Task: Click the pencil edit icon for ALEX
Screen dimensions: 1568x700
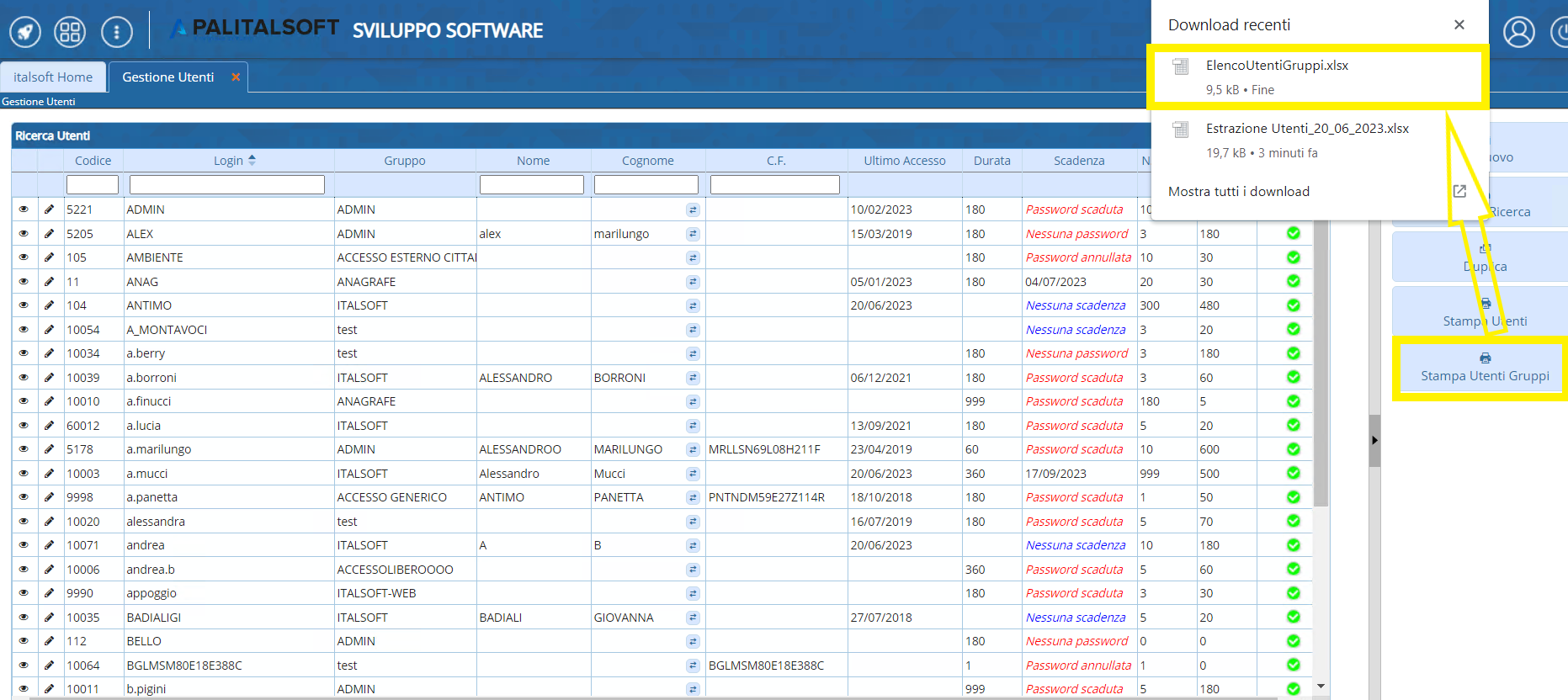Action: (50, 234)
